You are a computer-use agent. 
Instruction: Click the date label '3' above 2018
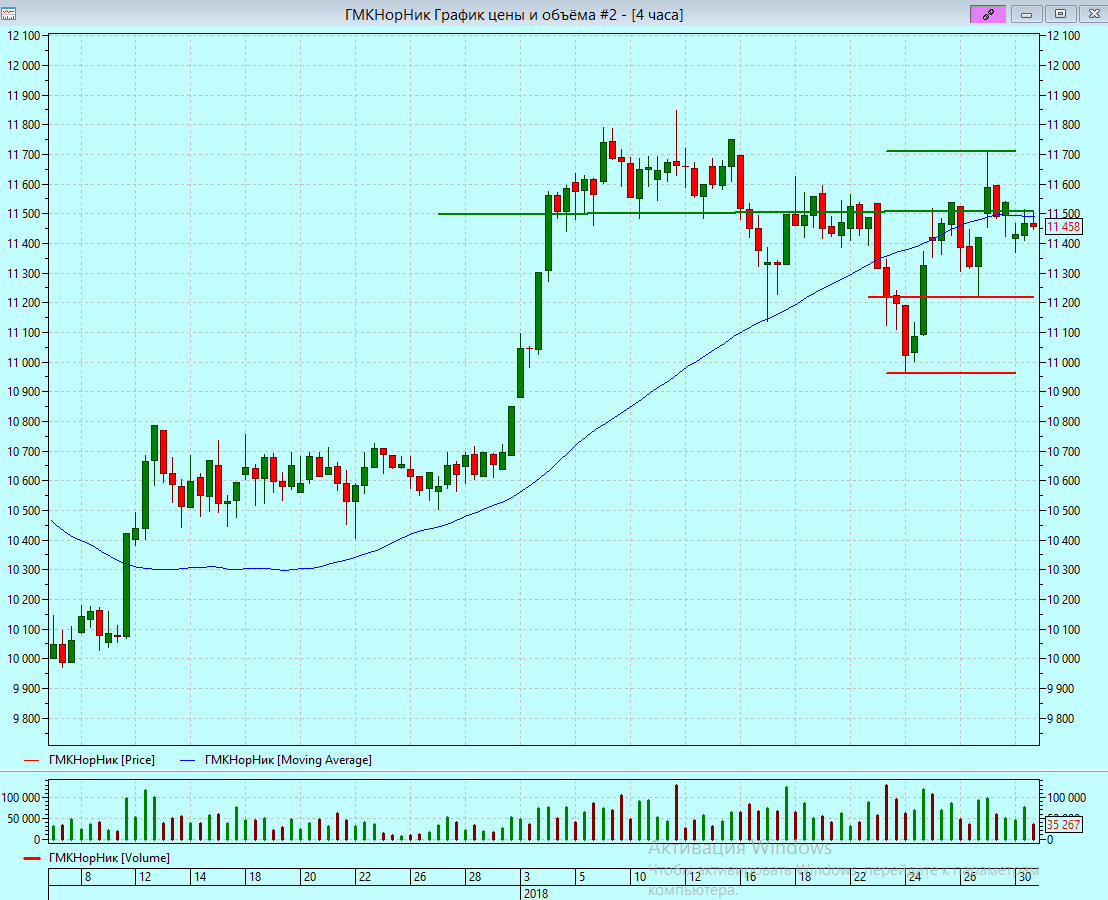[x=526, y=877]
